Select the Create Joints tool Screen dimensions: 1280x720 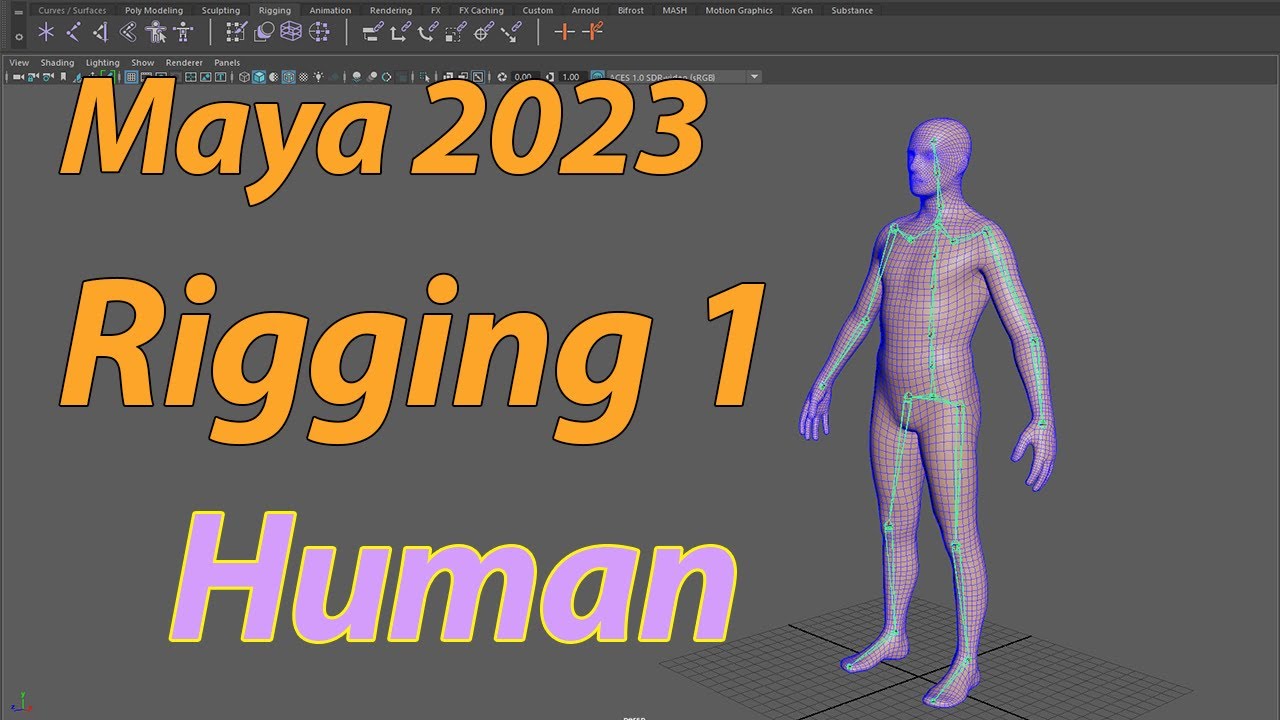[73, 32]
